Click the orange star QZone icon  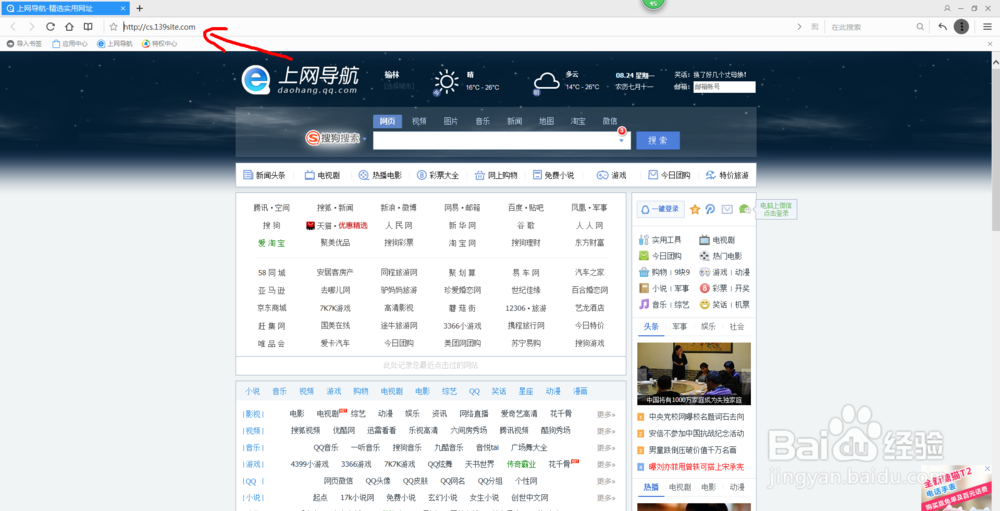(x=695, y=209)
